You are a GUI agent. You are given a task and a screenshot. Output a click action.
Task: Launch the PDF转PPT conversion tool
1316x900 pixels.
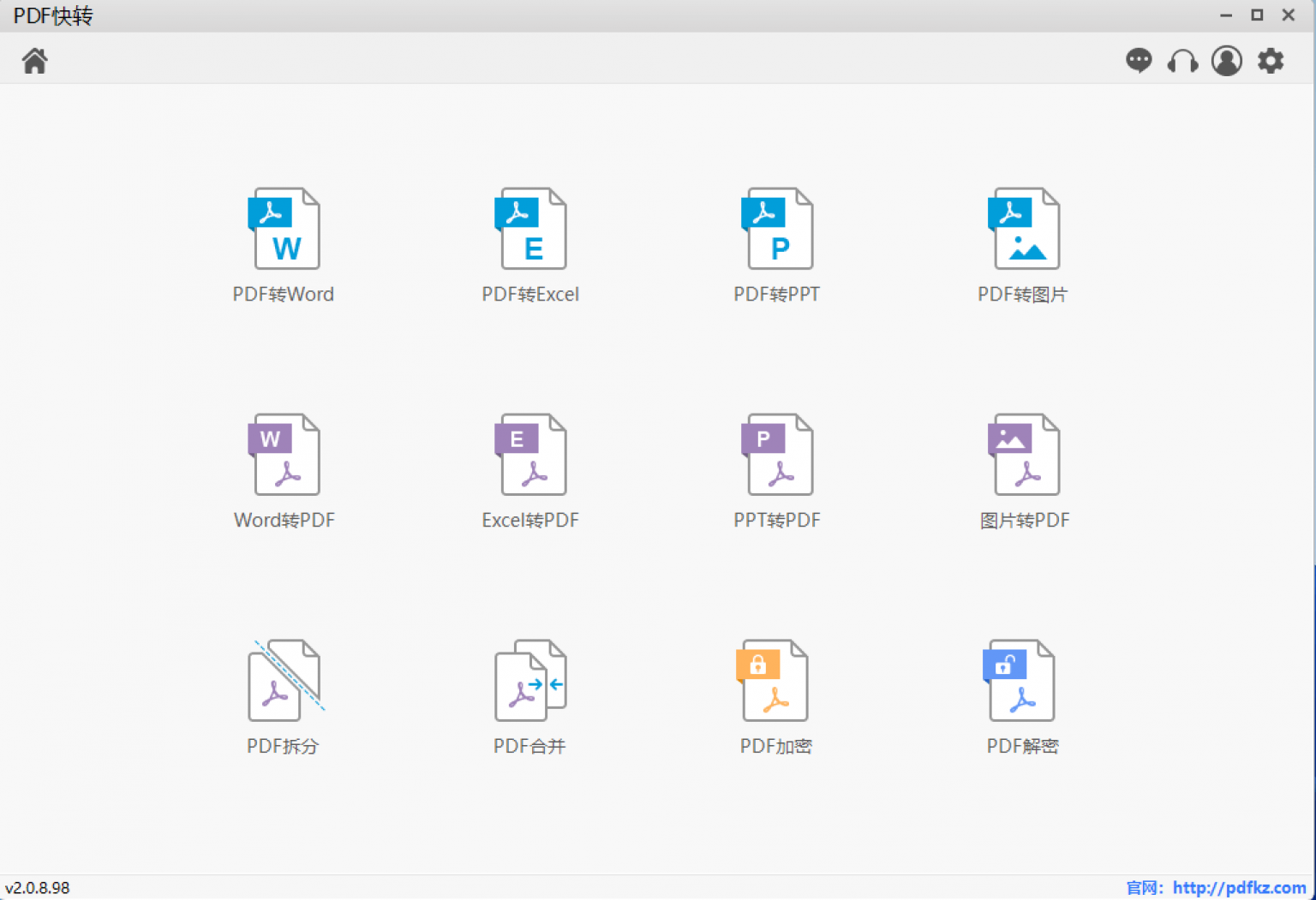point(777,229)
